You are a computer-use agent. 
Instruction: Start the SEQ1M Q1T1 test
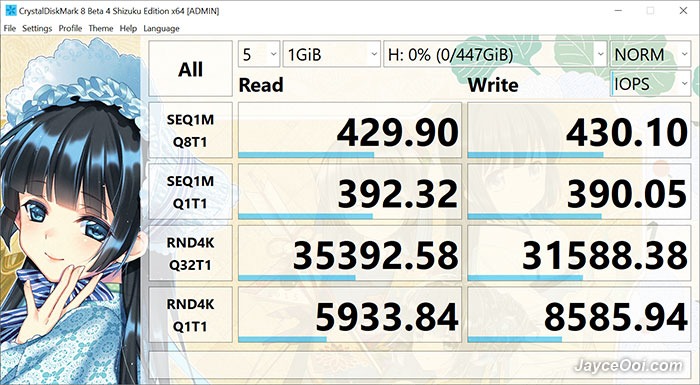(190, 192)
